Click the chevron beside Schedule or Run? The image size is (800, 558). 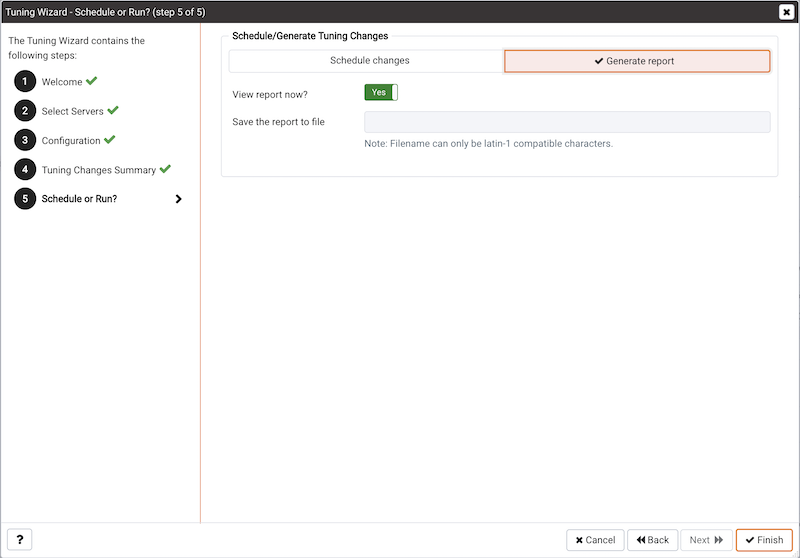[178, 199]
